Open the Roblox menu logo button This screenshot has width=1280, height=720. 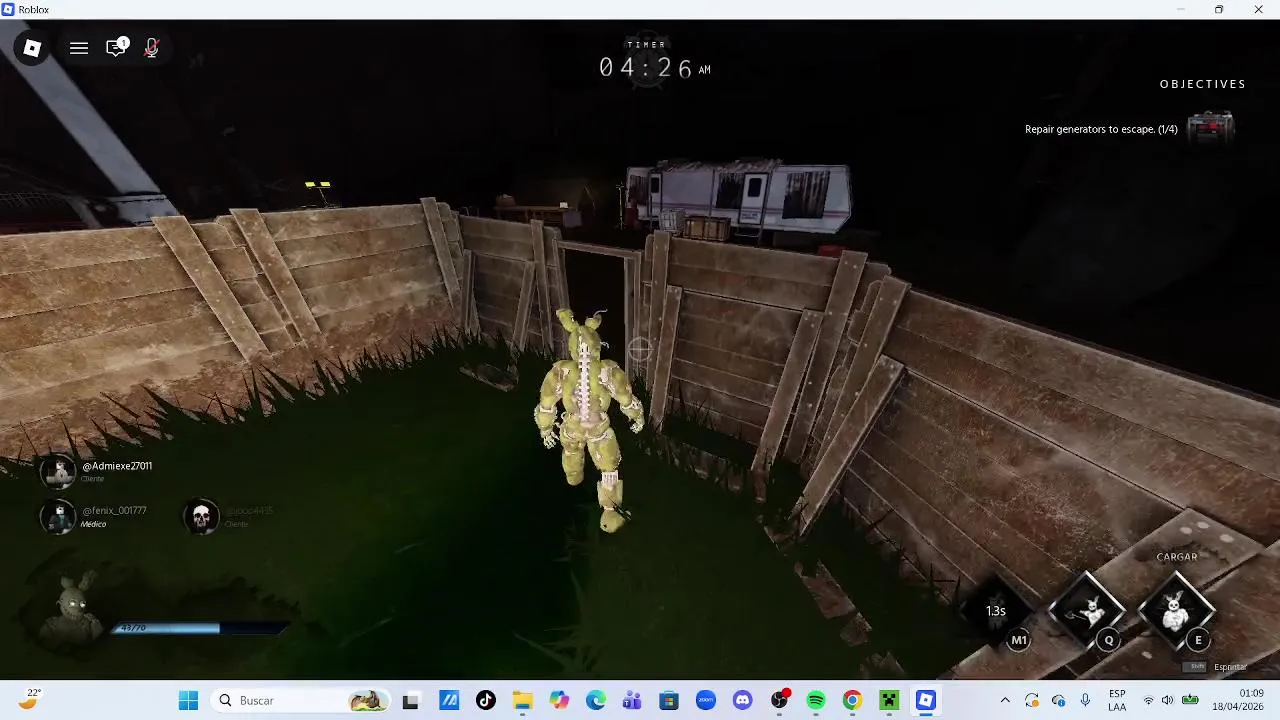click(x=32, y=48)
